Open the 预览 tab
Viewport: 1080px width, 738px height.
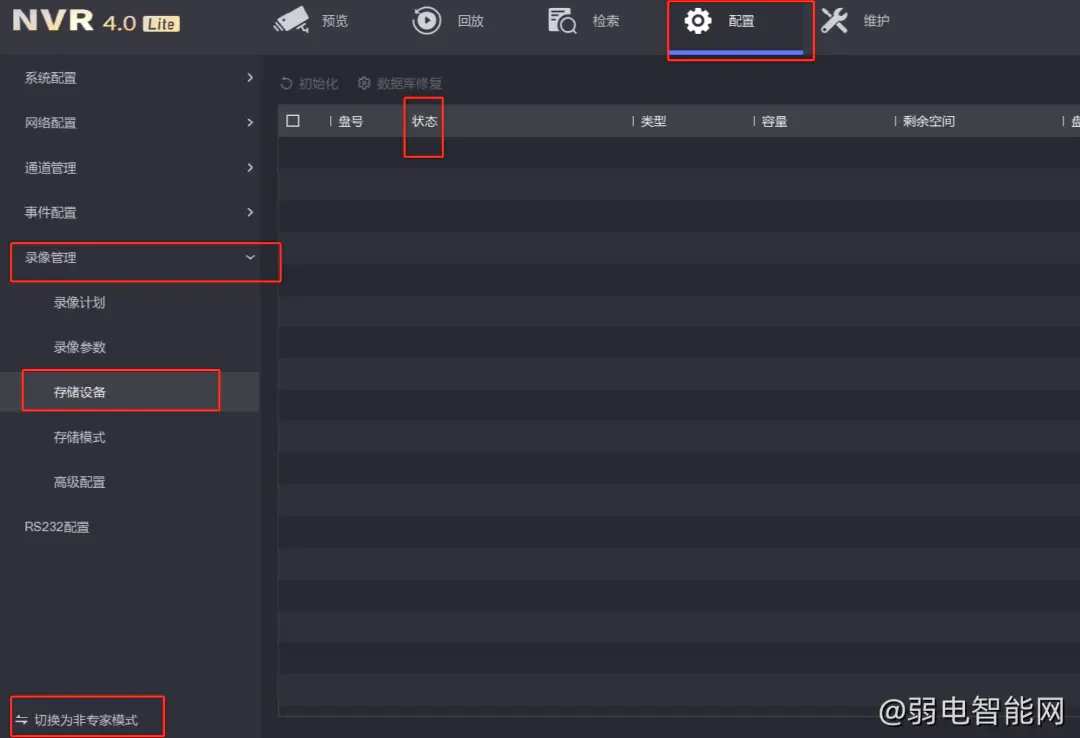pyautogui.click(x=311, y=21)
